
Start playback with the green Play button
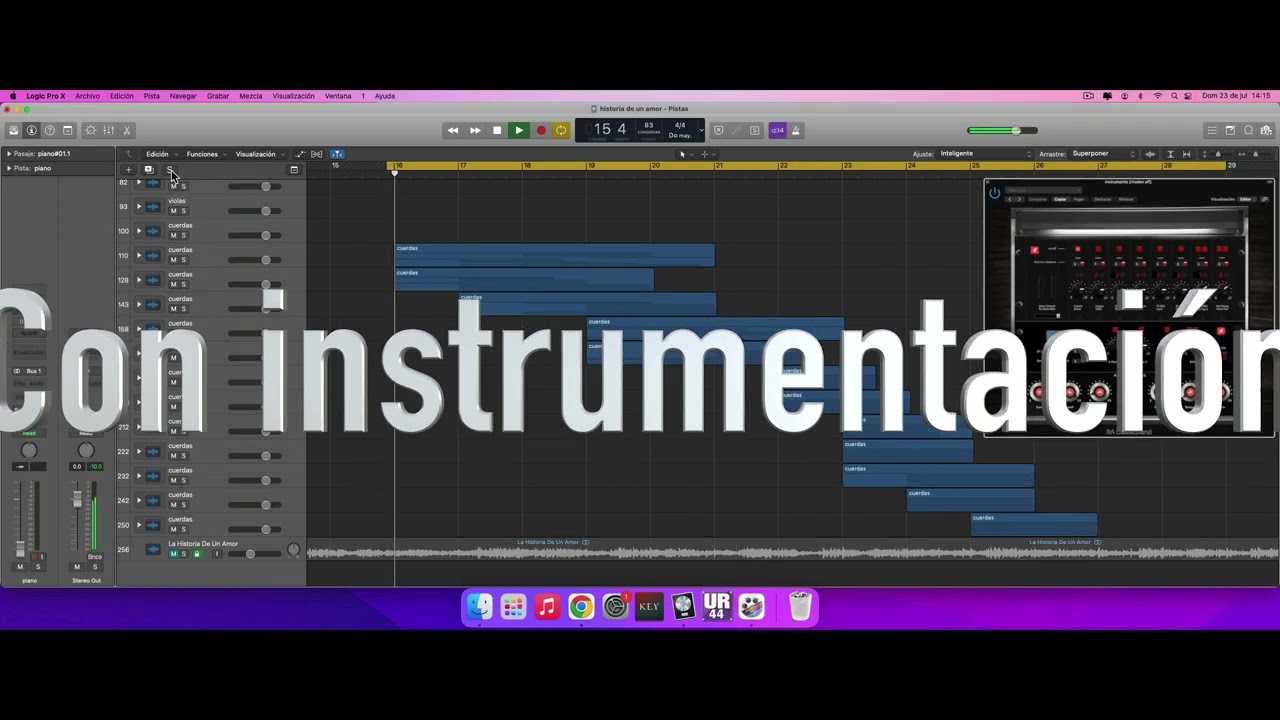[519, 130]
